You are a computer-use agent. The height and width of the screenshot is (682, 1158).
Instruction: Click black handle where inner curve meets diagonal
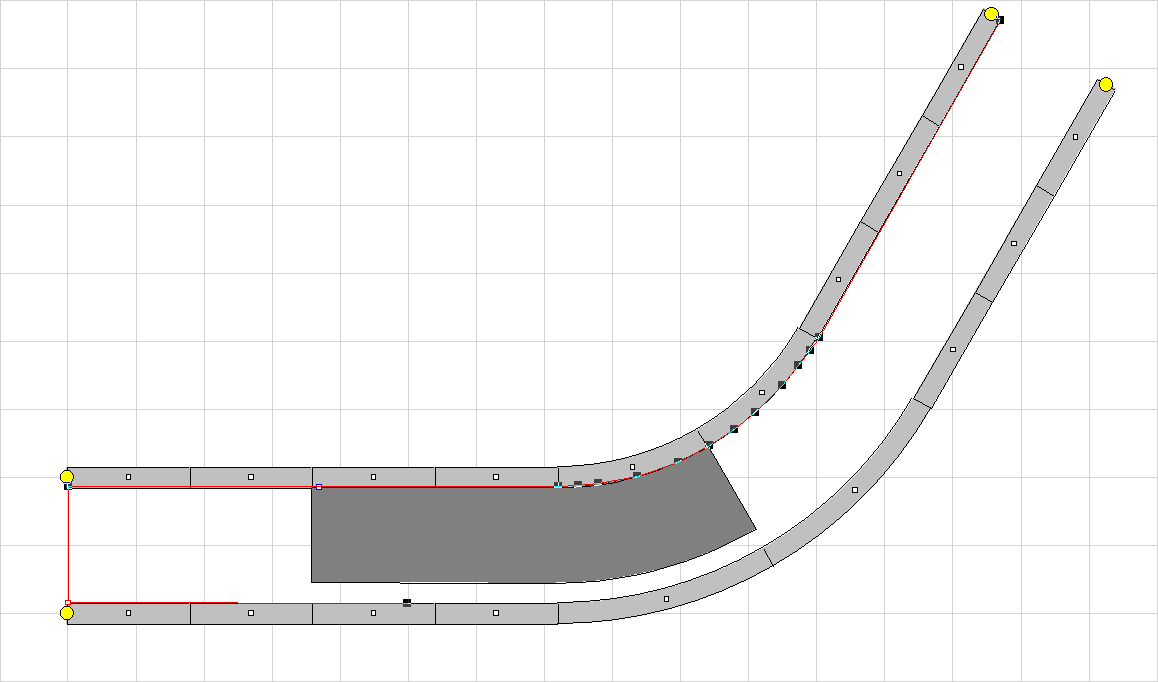tap(819, 337)
